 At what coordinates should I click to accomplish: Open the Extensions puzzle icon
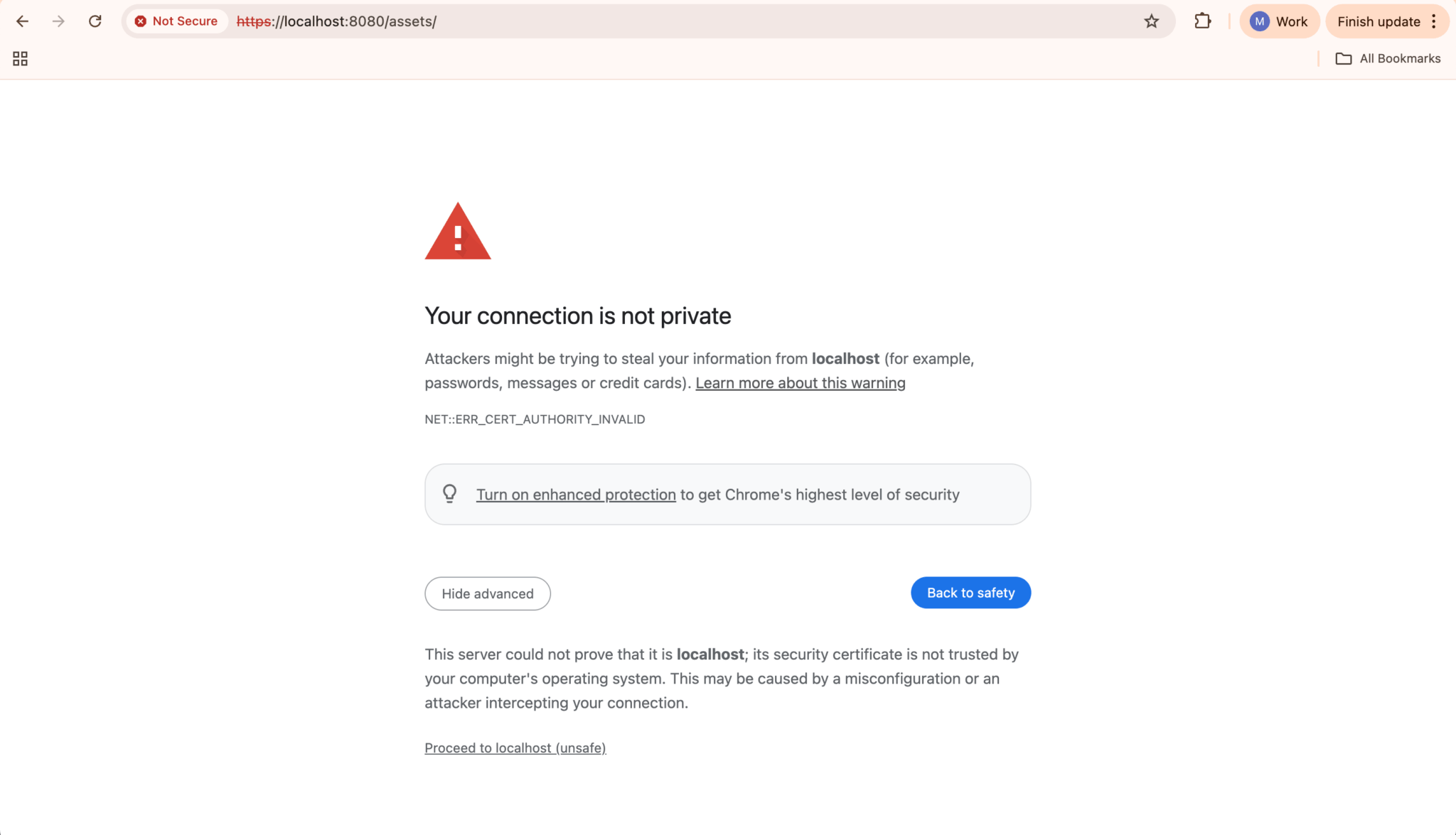coord(1202,21)
